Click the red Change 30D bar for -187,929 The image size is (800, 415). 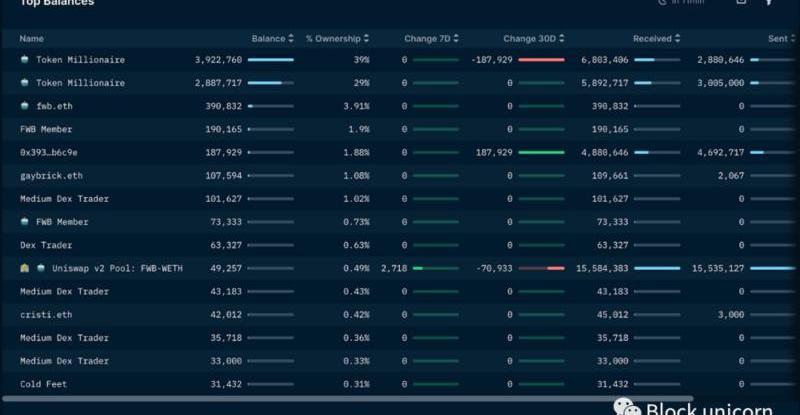(x=541, y=60)
